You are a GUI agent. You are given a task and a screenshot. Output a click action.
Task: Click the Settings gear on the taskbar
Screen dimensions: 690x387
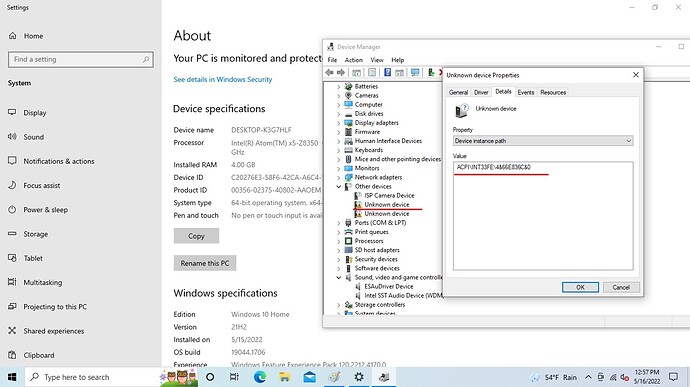359,377
